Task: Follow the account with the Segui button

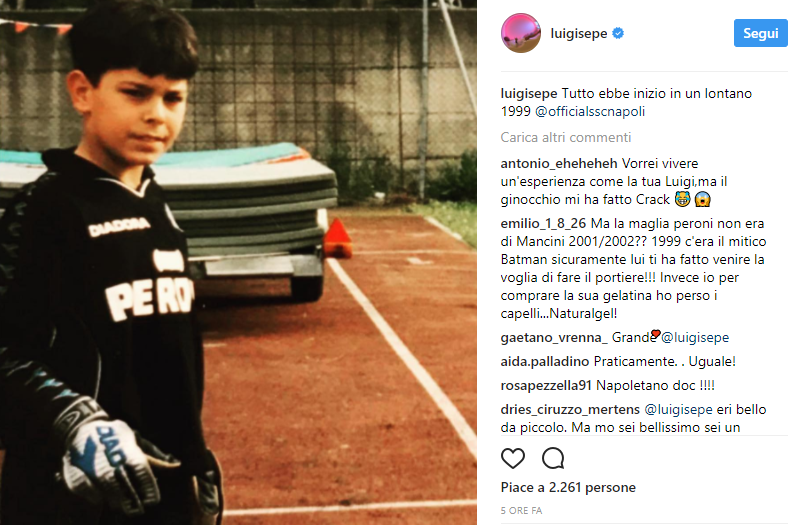Action: click(x=761, y=33)
